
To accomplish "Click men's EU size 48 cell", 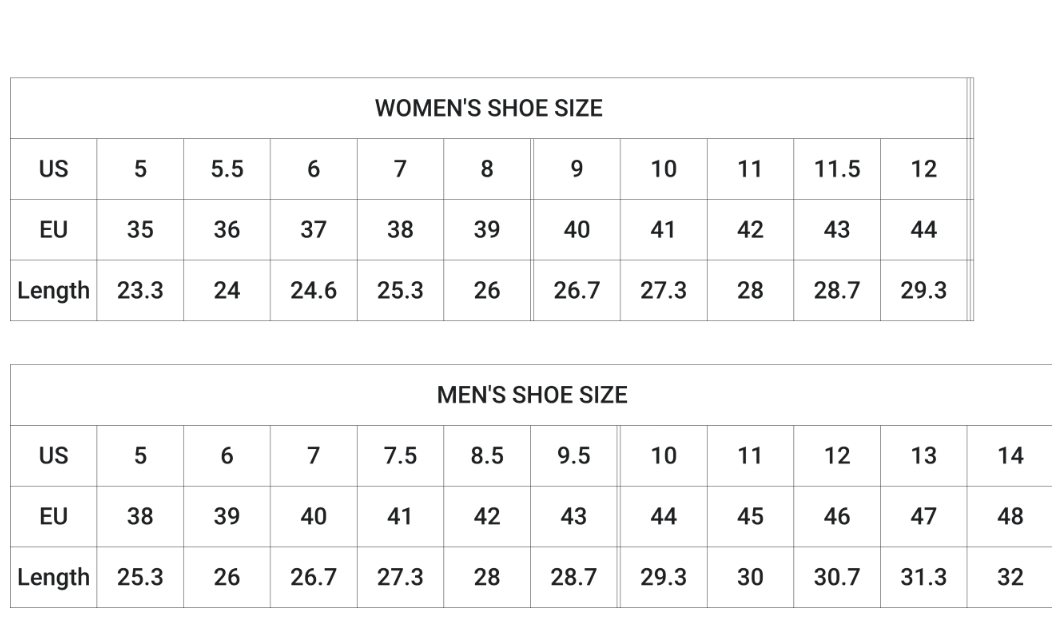I will 1010,516.
